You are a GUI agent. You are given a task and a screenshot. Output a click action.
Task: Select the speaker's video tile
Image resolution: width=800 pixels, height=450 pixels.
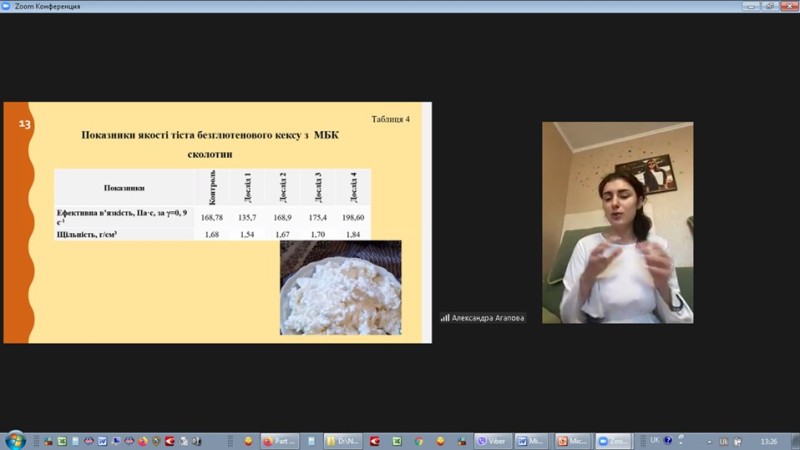tap(617, 222)
